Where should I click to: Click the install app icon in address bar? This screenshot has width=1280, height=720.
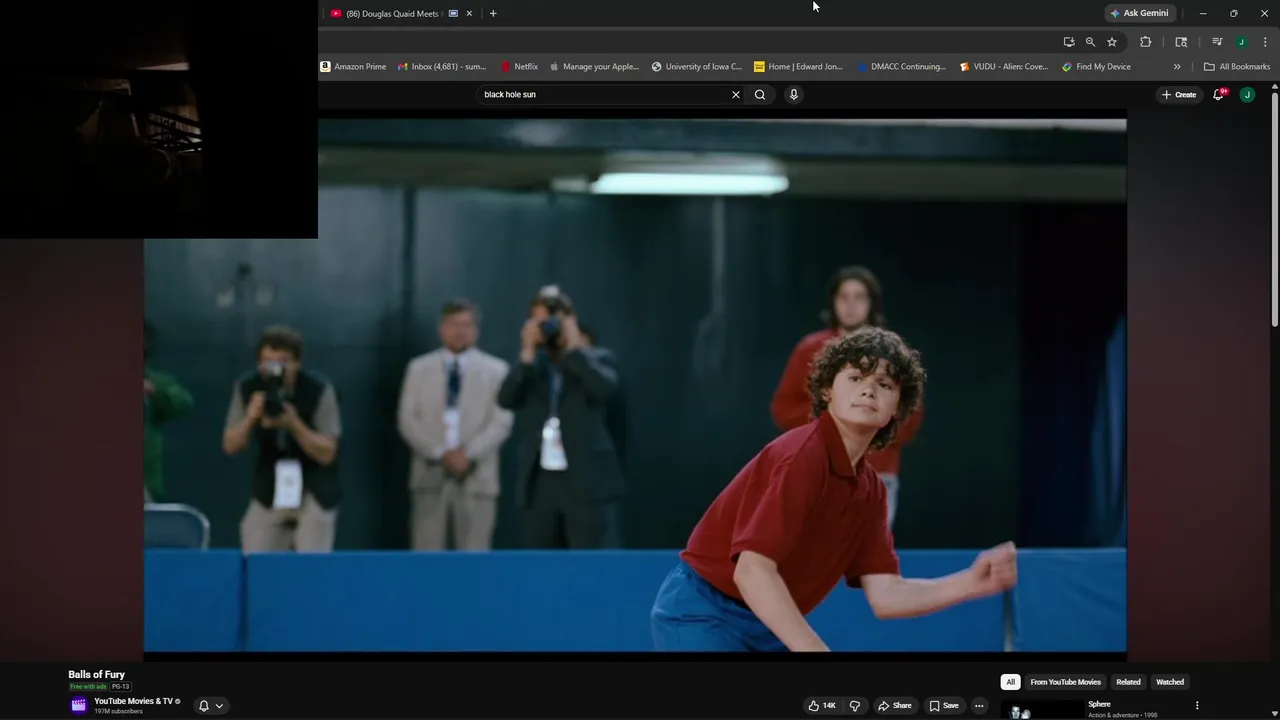[x=1069, y=42]
